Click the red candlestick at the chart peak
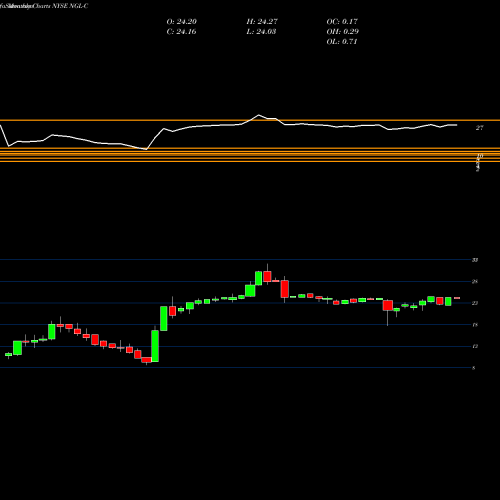This screenshot has width=500, height=500. coord(267,276)
